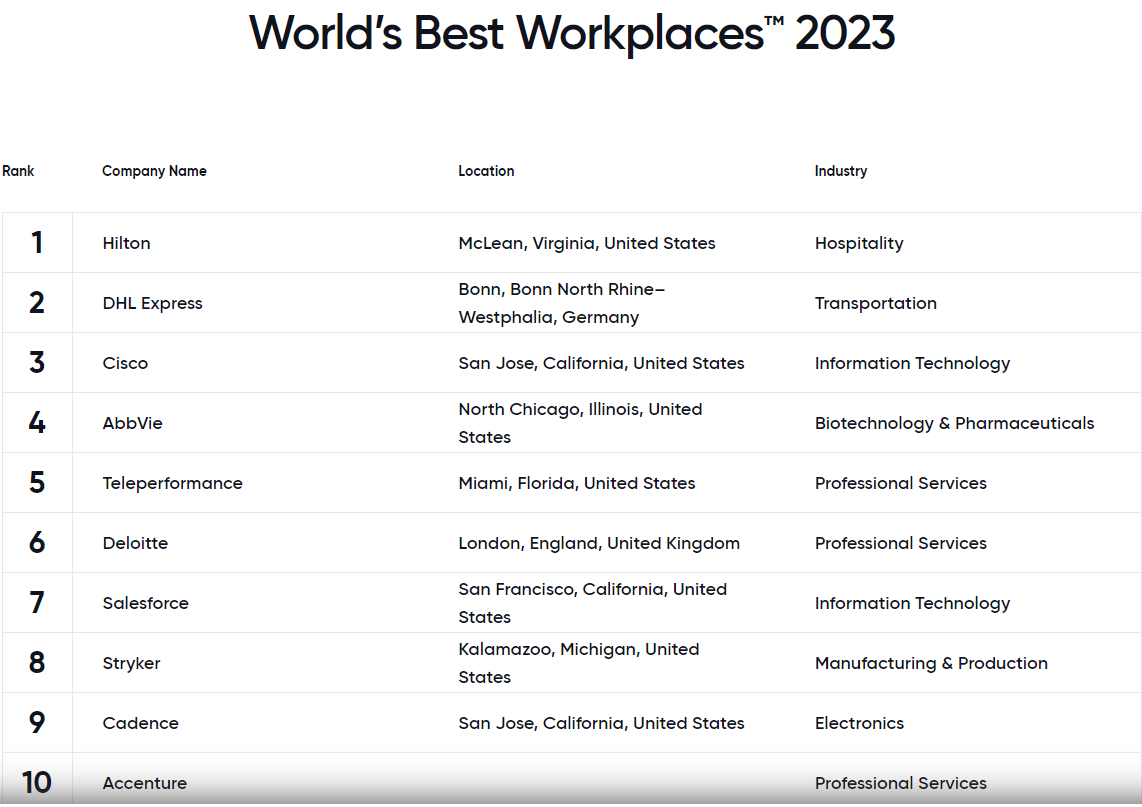Viewport: 1142px width, 807px height.
Task: Click the Hospitality industry cell
Action: pos(859,243)
